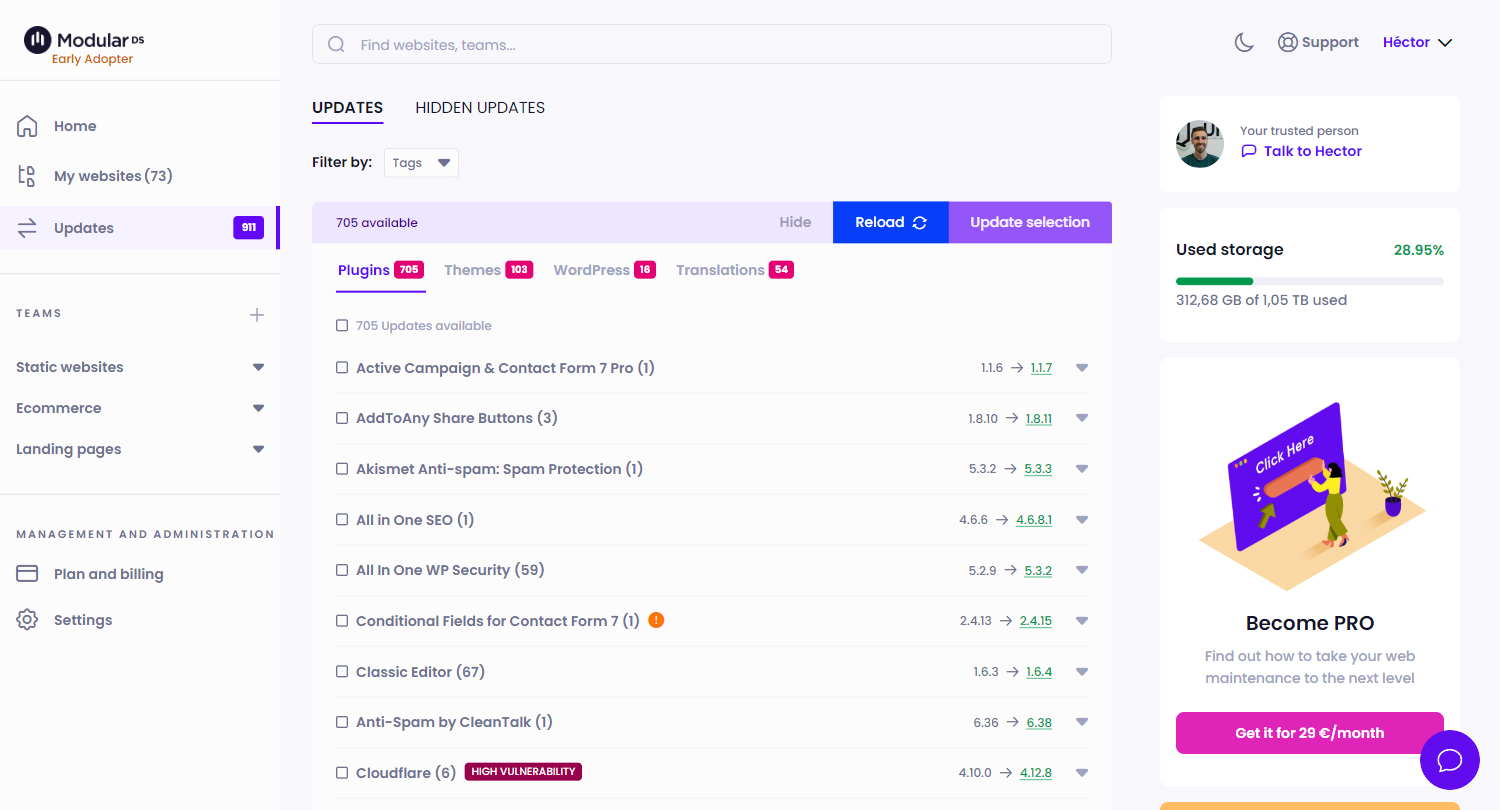Check the Classic Editor plugin checkbox

342,672
